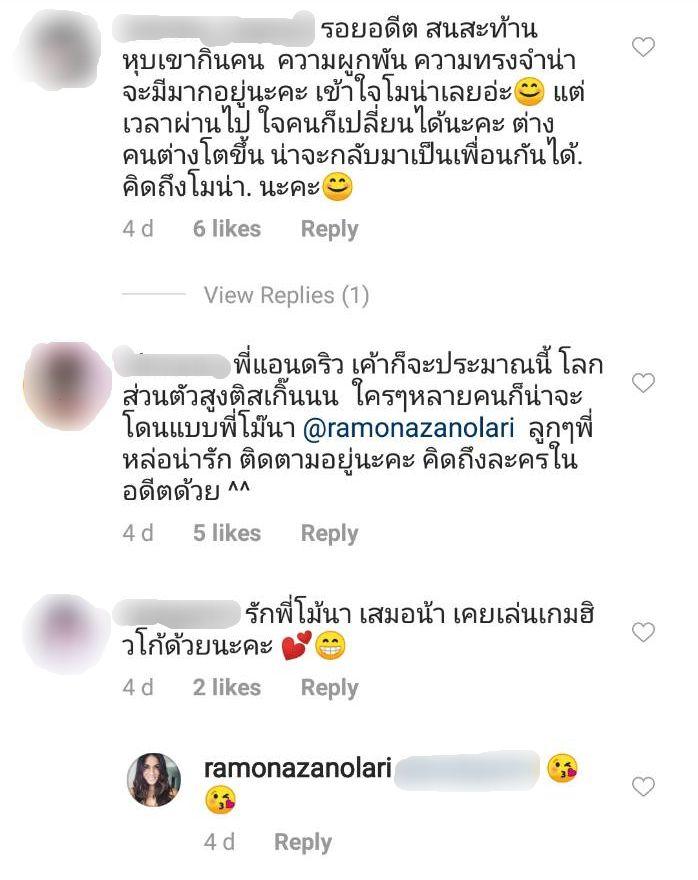View who gave 2 likes

(x=227, y=688)
